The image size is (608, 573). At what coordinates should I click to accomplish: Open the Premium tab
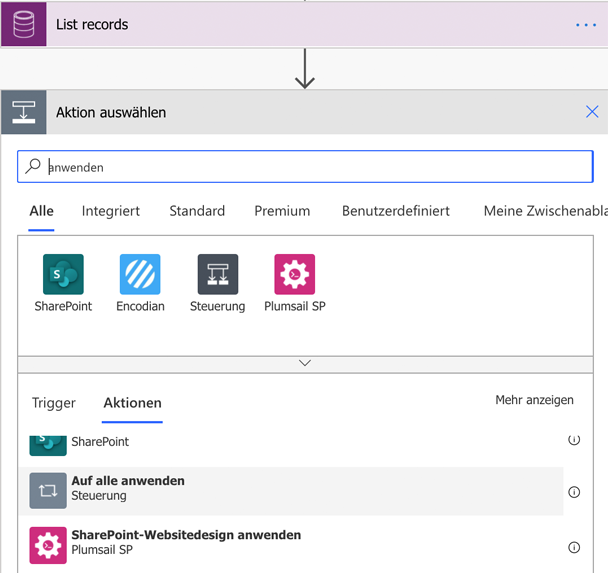coord(282,211)
